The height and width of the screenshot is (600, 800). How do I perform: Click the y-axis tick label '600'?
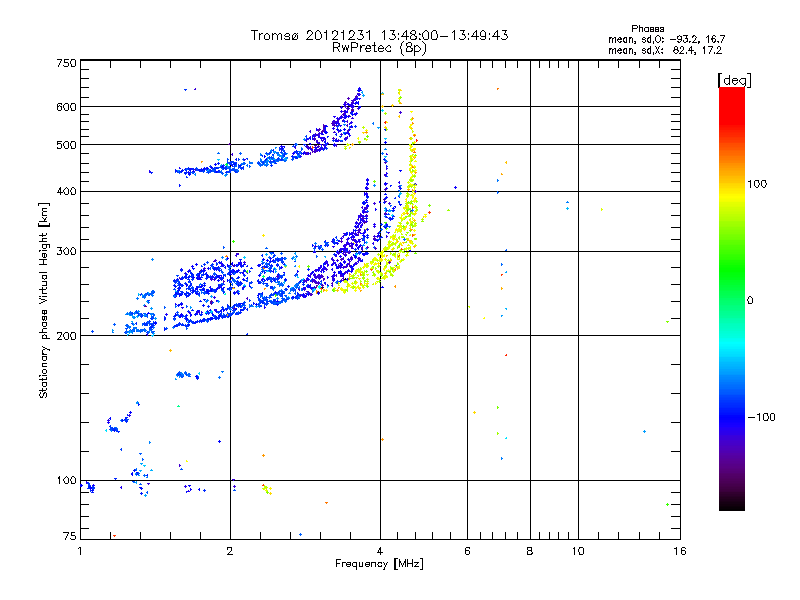click(x=66, y=107)
